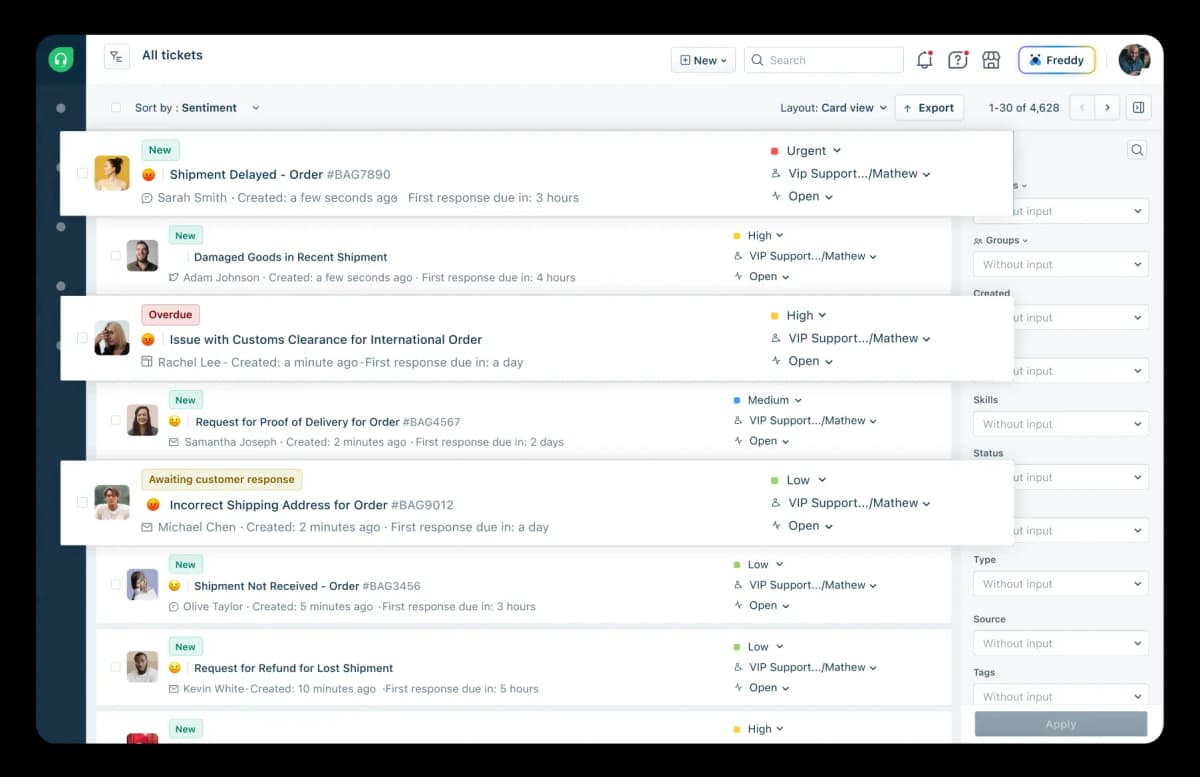Export the ticket list
This screenshot has height=777, width=1200.
pos(929,108)
